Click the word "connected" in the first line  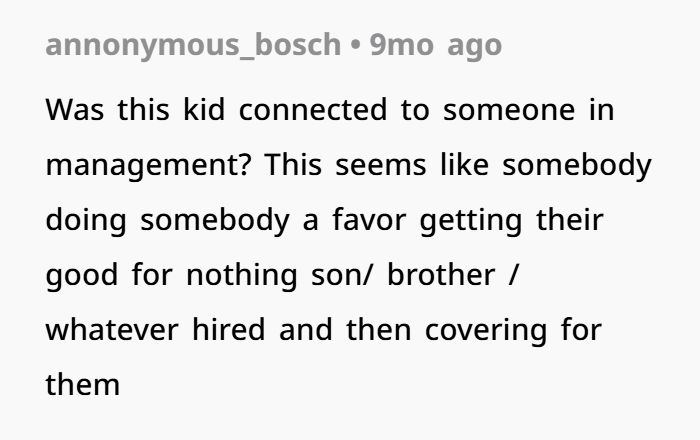coord(312,110)
